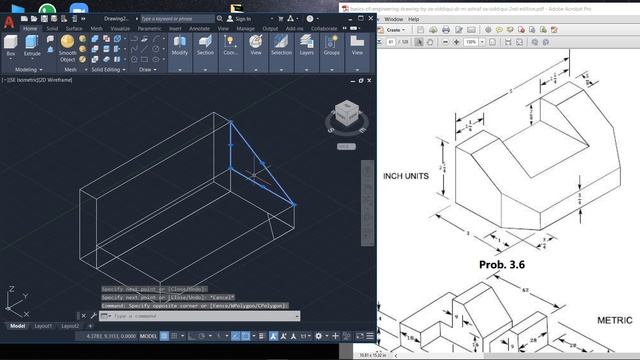Toggle grid display in status bar

point(164,336)
